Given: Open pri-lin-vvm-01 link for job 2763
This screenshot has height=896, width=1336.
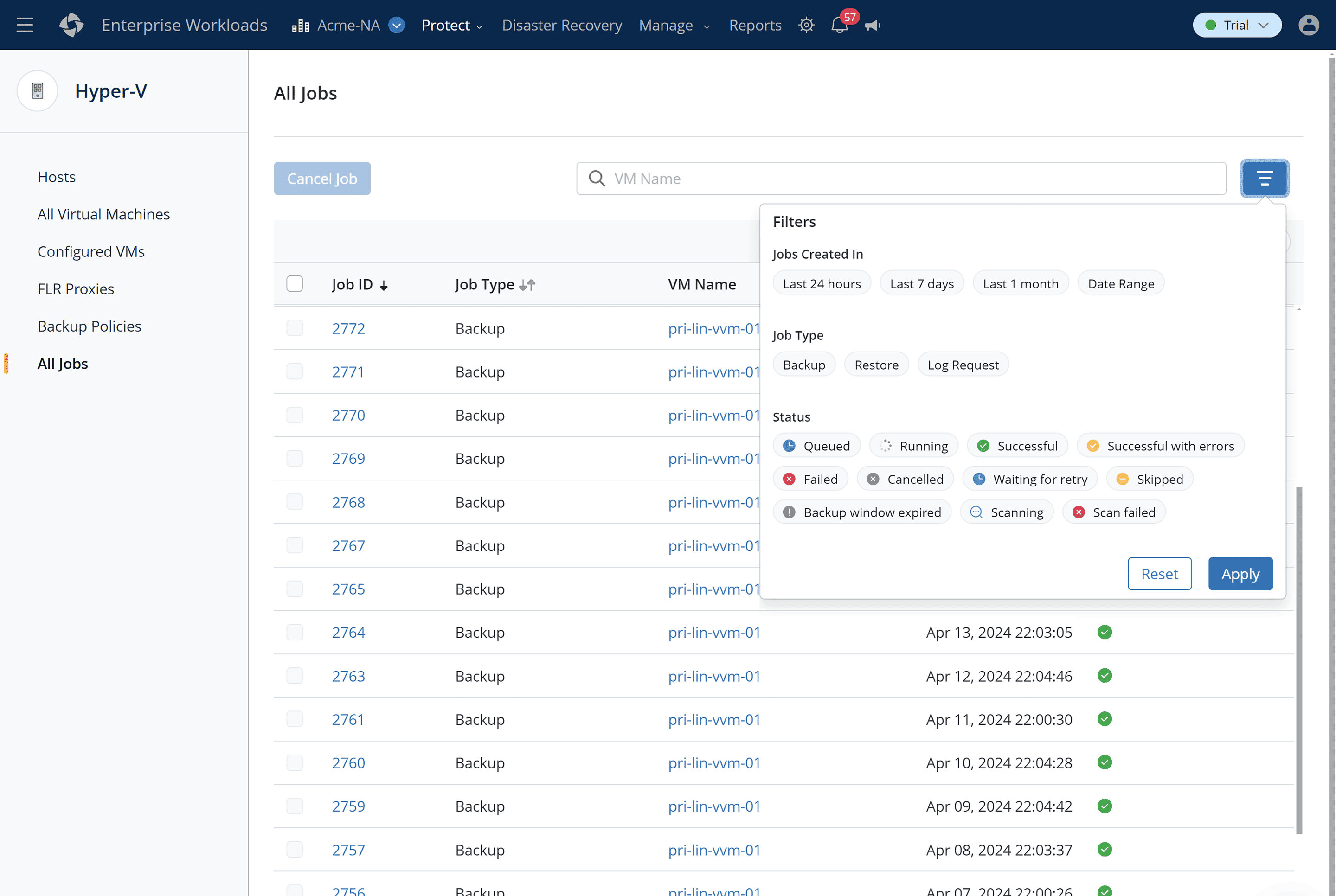Looking at the screenshot, I should tap(714, 676).
